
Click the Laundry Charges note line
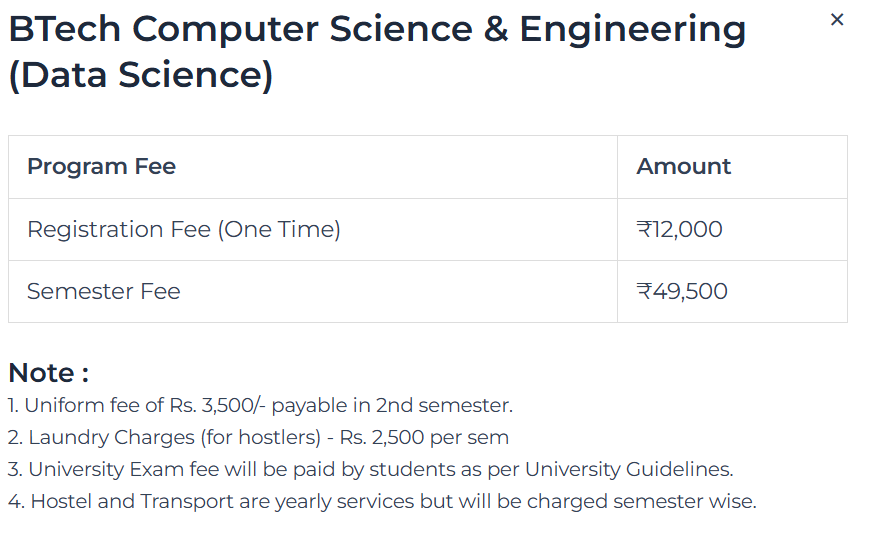(x=258, y=438)
